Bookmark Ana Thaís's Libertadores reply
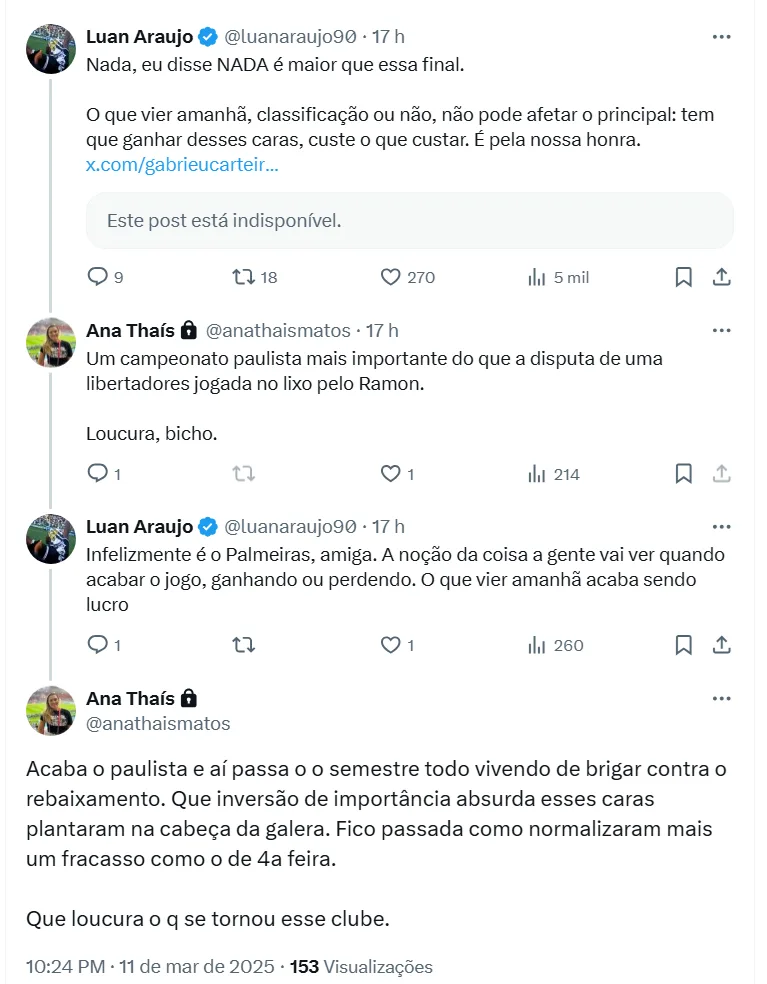The height and width of the screenshot is (984, 767). 683,474
